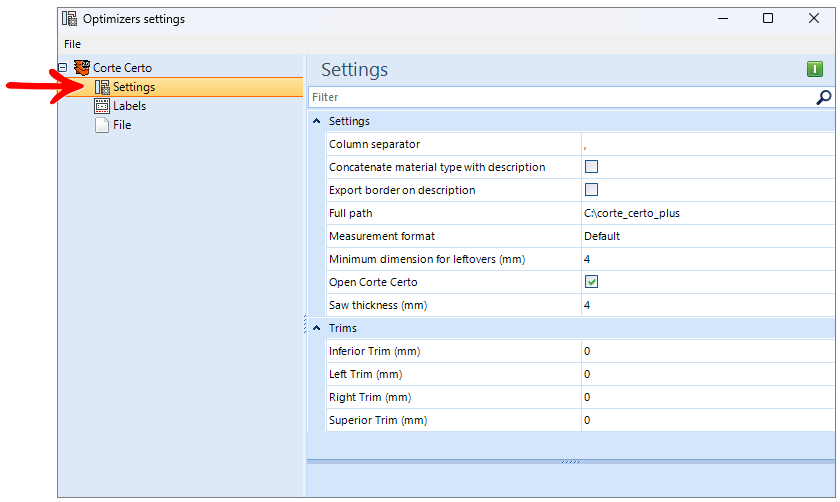Screen dimensions: 840x502
Task: Select the Inferior Trim (mm) label
Action: click(x=374, y=351)
